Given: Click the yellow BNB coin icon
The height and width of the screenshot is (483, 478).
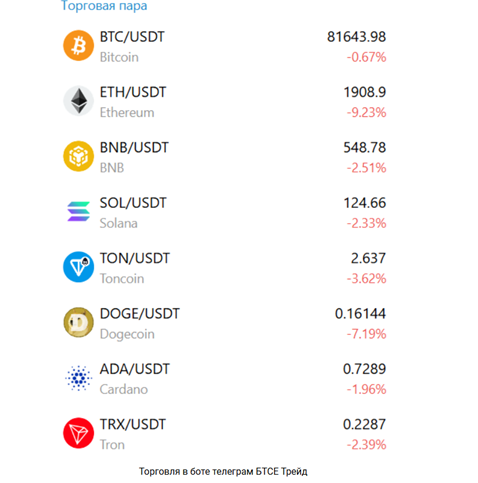Looking at the screenshot, I should 78,156.
